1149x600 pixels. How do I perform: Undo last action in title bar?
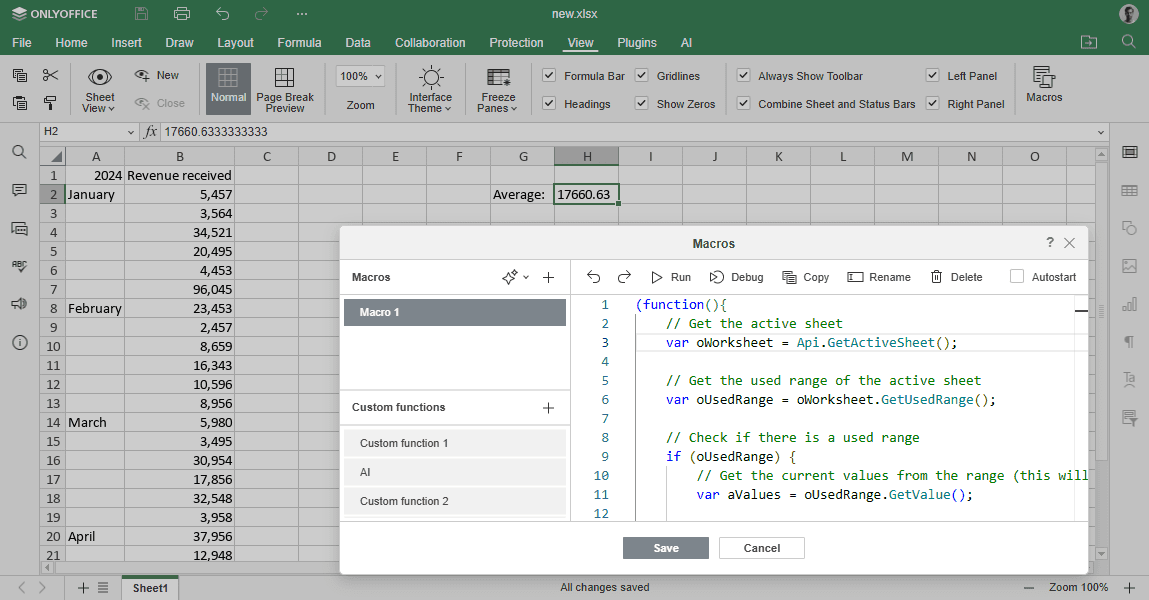point(223,14)
